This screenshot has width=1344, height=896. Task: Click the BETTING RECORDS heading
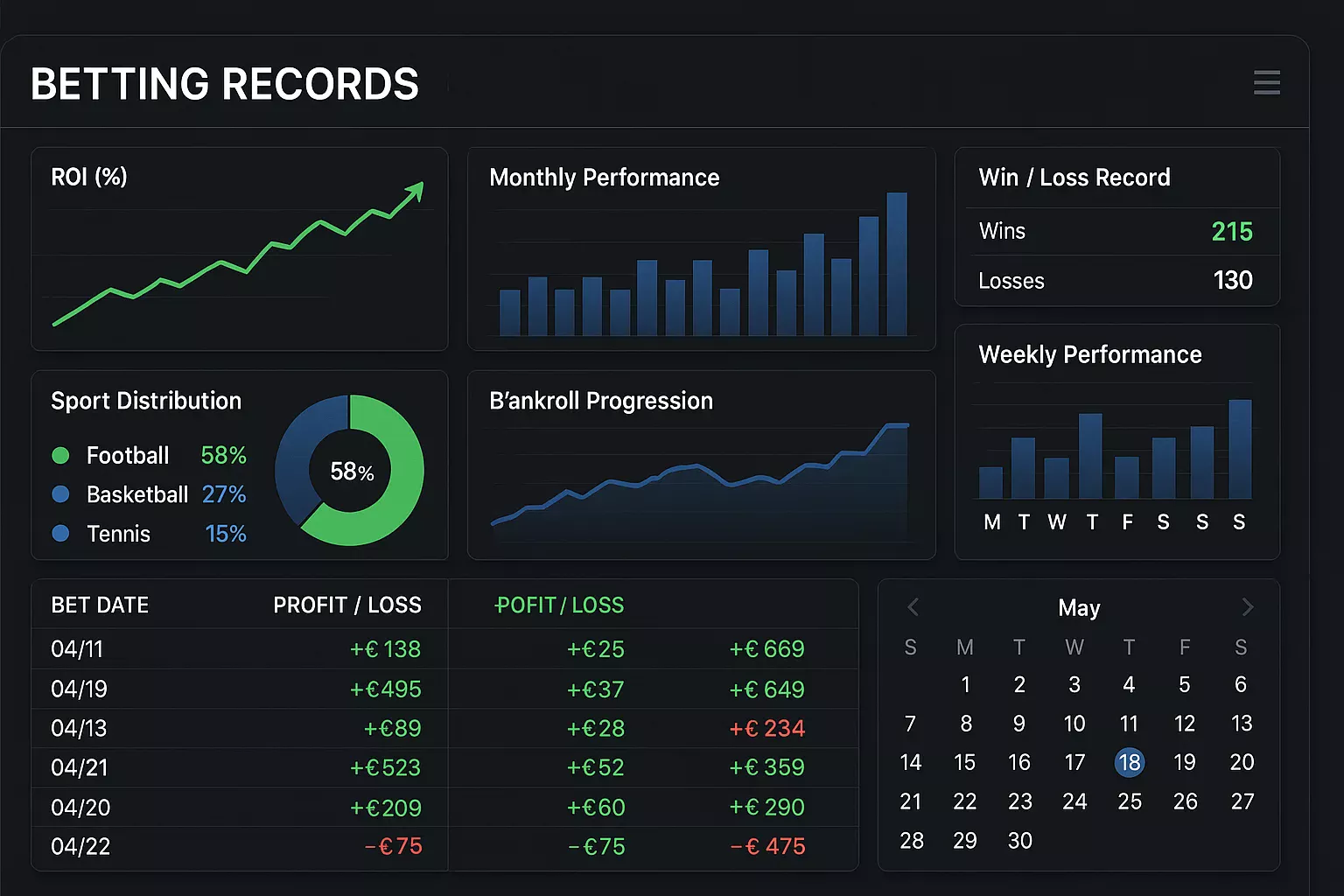pos(225,84)
